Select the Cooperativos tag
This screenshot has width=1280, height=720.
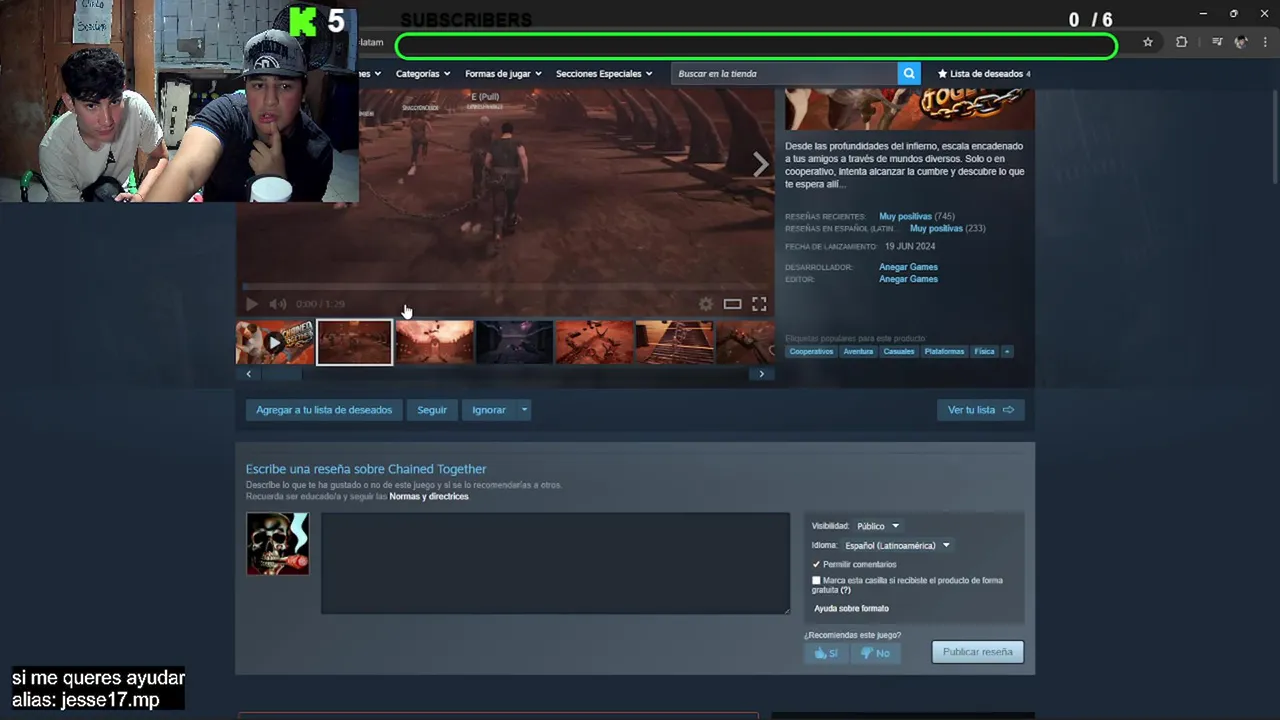tap(811, 351)
